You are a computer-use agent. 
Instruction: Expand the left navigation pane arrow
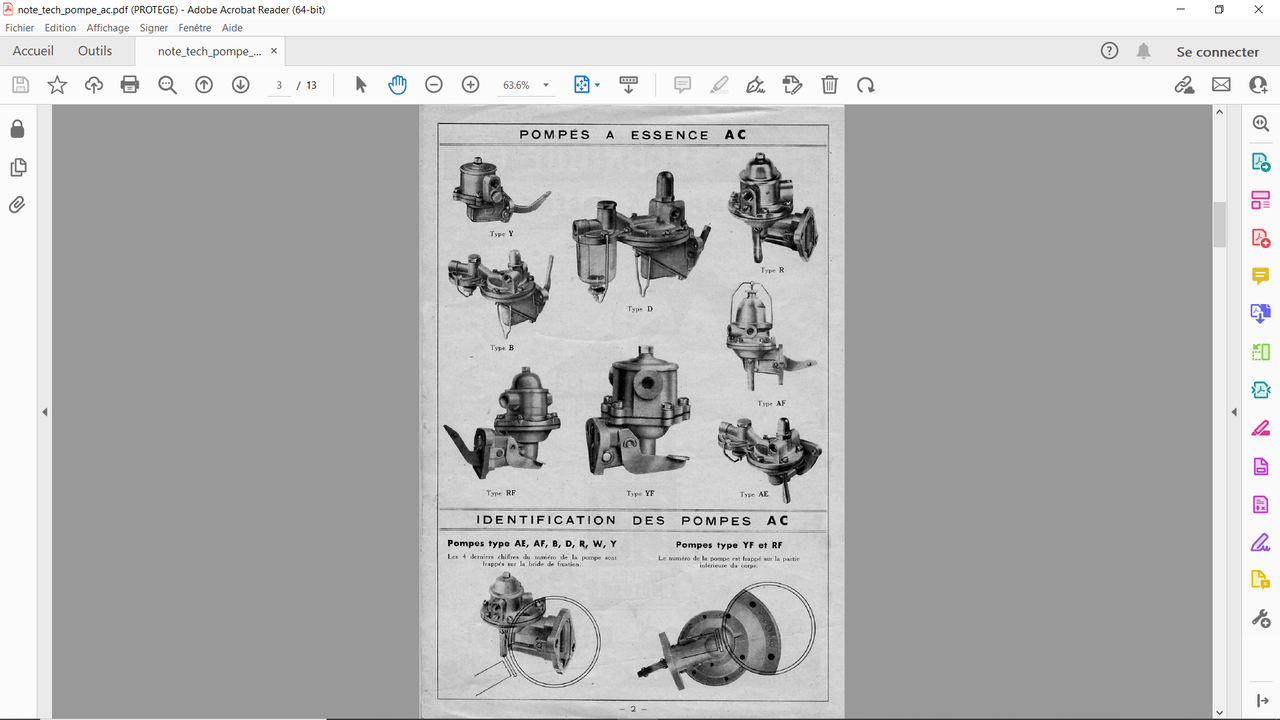point(44,412)
